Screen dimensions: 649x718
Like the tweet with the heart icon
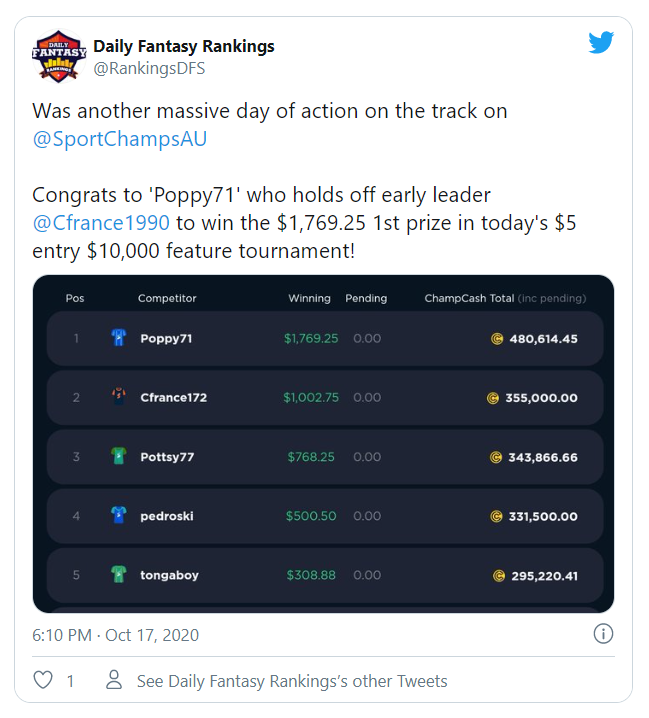click(43, 680)
